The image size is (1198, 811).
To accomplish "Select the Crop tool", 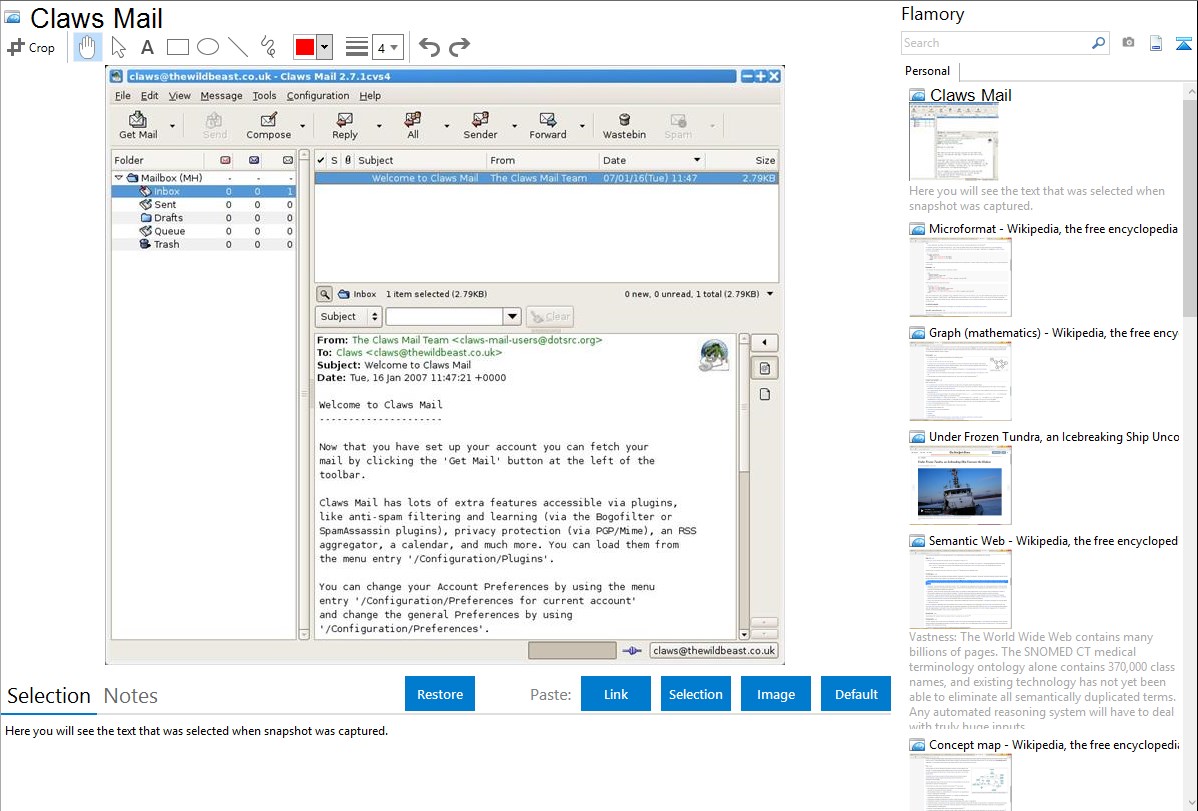I will [31, 47].
